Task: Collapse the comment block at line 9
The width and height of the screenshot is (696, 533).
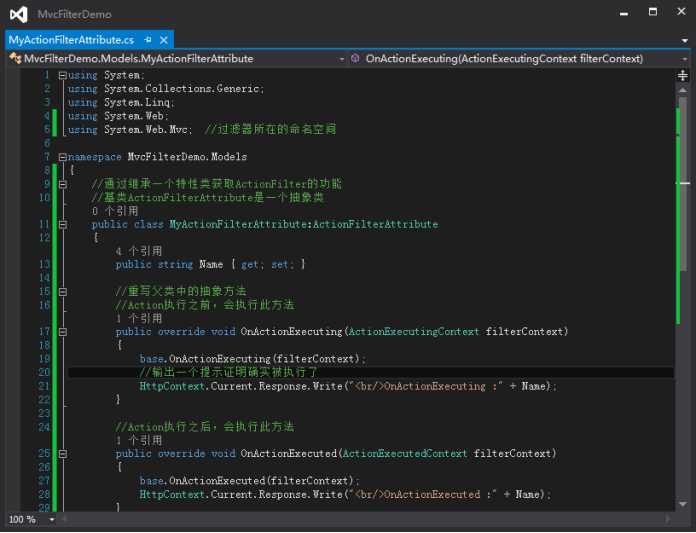Action: (63, 184)
